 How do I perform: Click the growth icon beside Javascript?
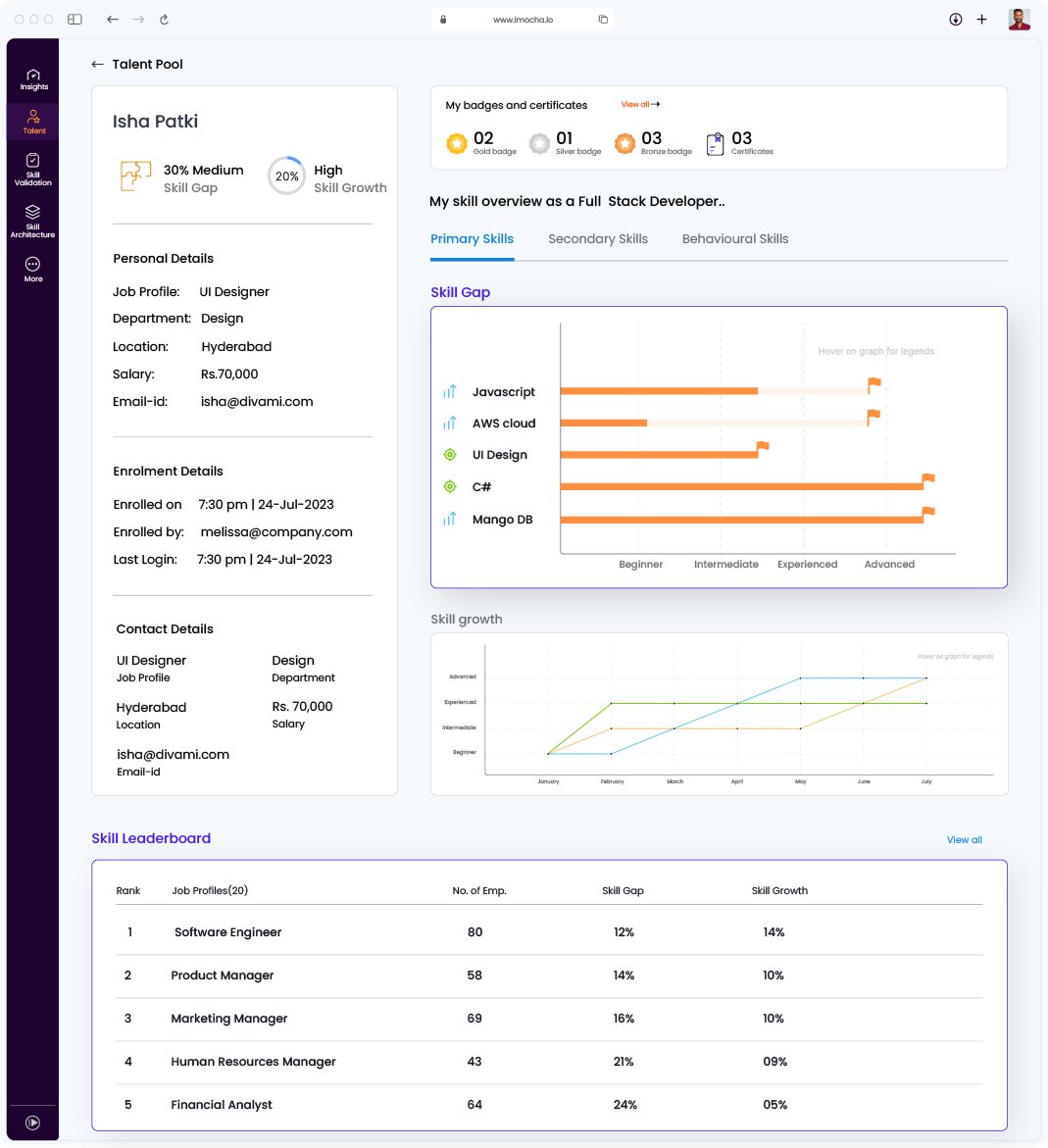pos(450,391)
